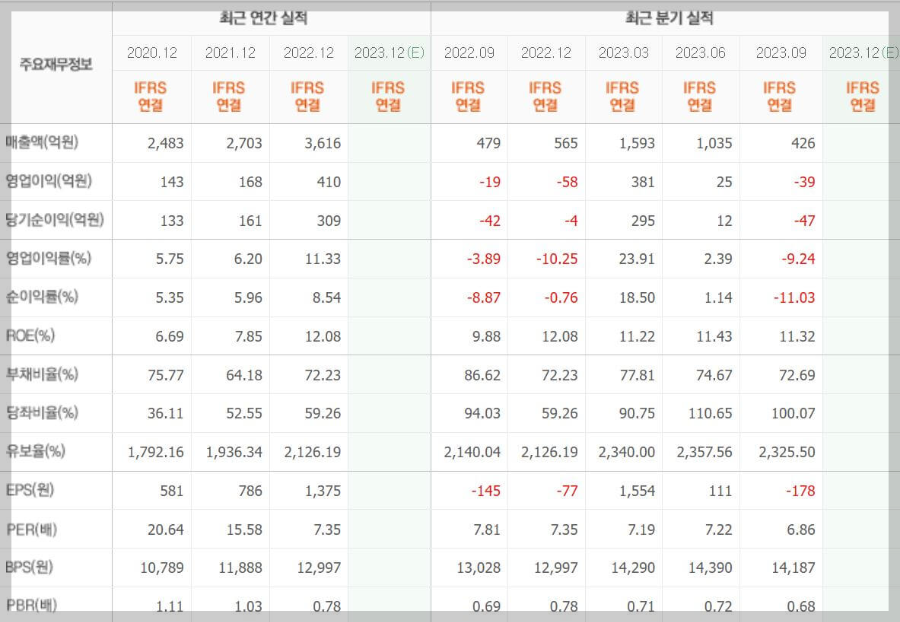Click the 309 net income value
The image size is (900, 622).
tap(329, 220)
